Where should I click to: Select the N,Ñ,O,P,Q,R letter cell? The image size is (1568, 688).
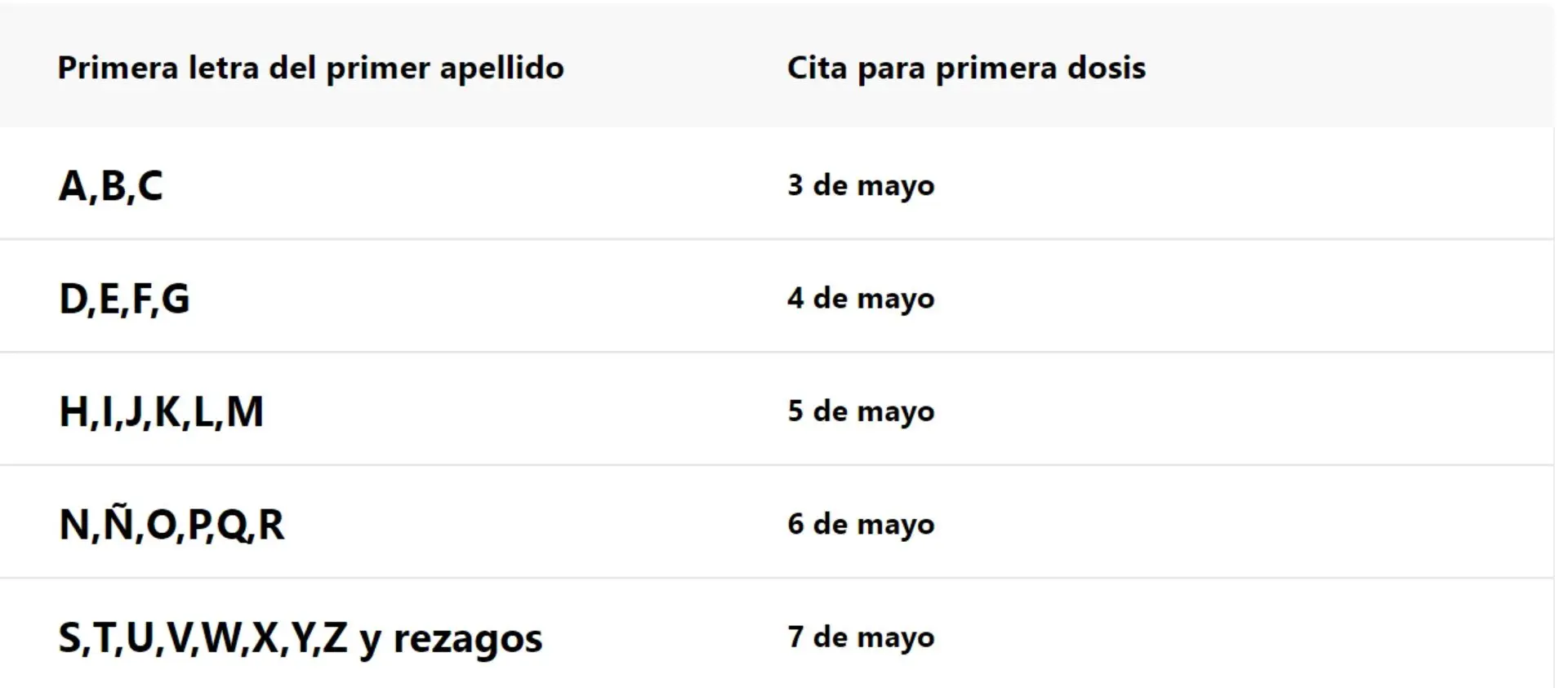pos(171,523)
